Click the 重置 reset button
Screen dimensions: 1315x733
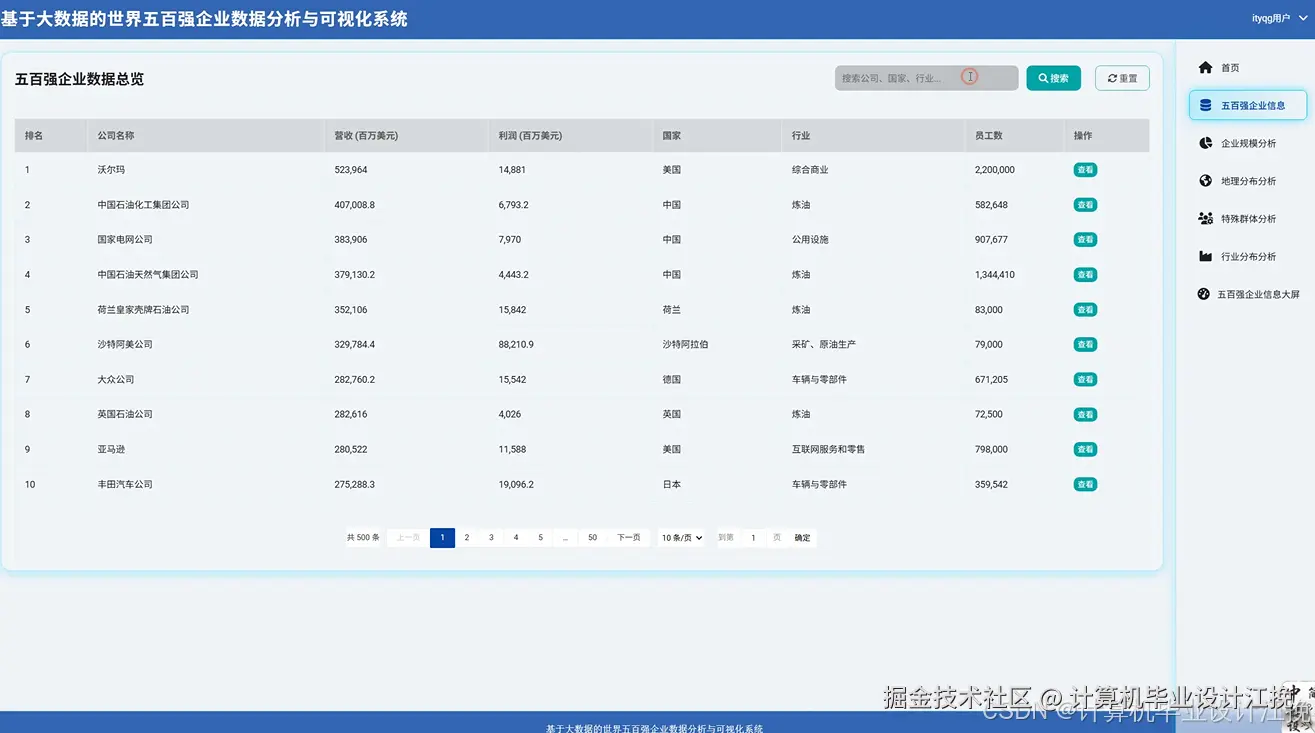(x=1122, y=78)
